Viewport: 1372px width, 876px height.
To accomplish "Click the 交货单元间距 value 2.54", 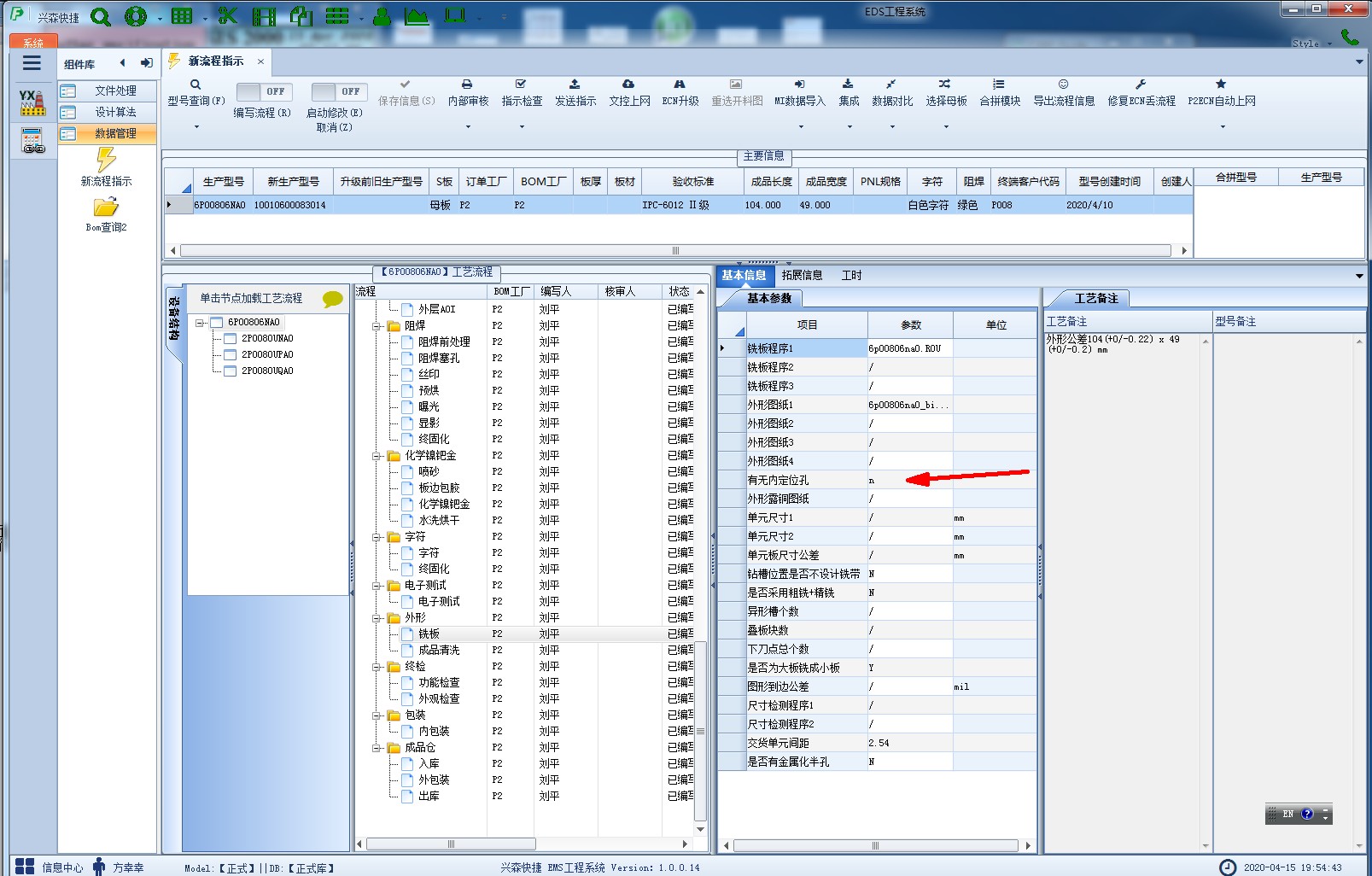I will point(909,743).
